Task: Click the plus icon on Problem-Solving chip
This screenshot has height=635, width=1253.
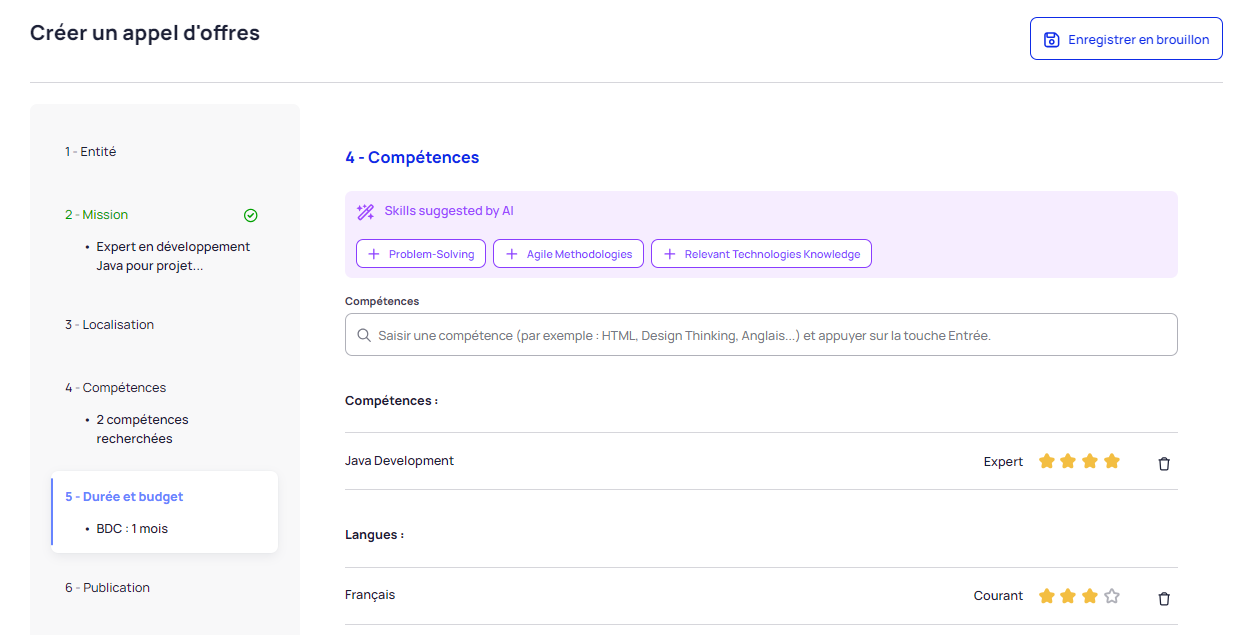Action: (374, 254)
